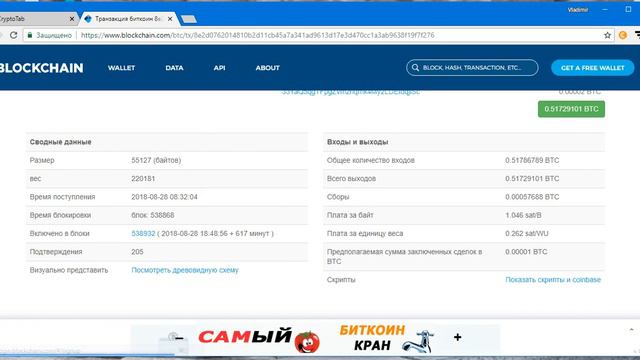The height and width of the screenshot is (360, 640).
Task: Open the САМЫЙ БИТКОИН КРАН banner
Action: click(x=315, y=340)
